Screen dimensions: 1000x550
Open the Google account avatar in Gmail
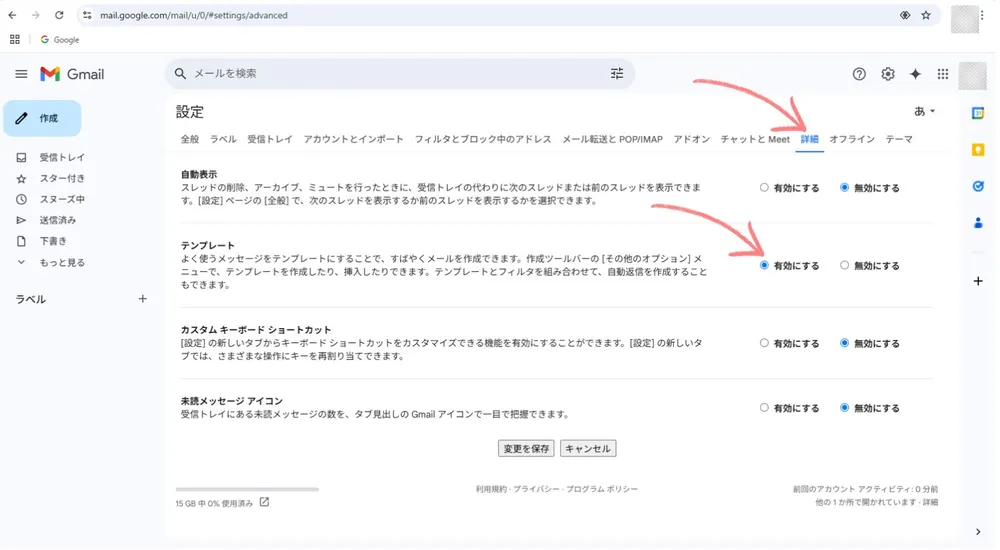click(972, 75)
